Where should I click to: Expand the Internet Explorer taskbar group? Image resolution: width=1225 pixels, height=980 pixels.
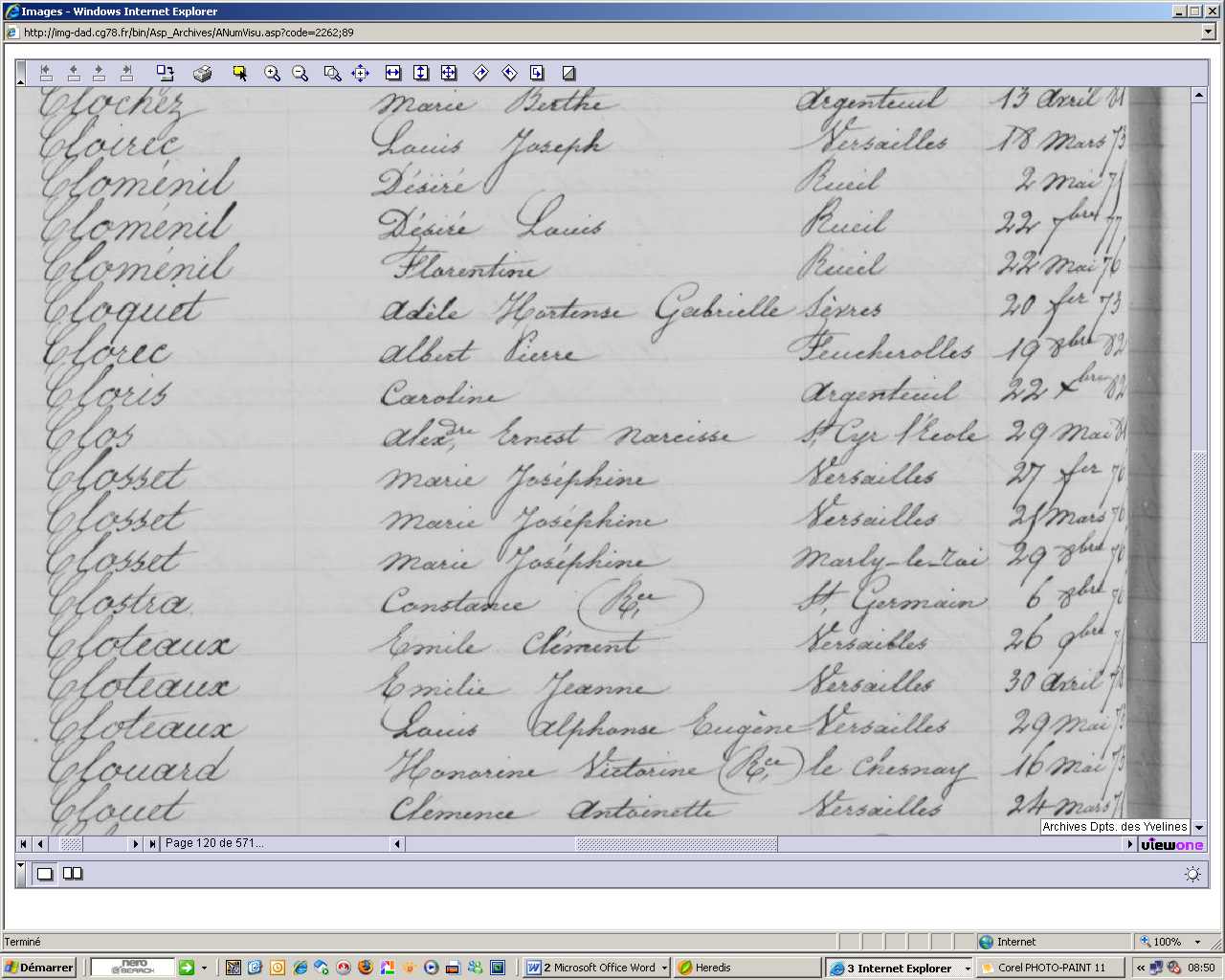tap(967, 969)
